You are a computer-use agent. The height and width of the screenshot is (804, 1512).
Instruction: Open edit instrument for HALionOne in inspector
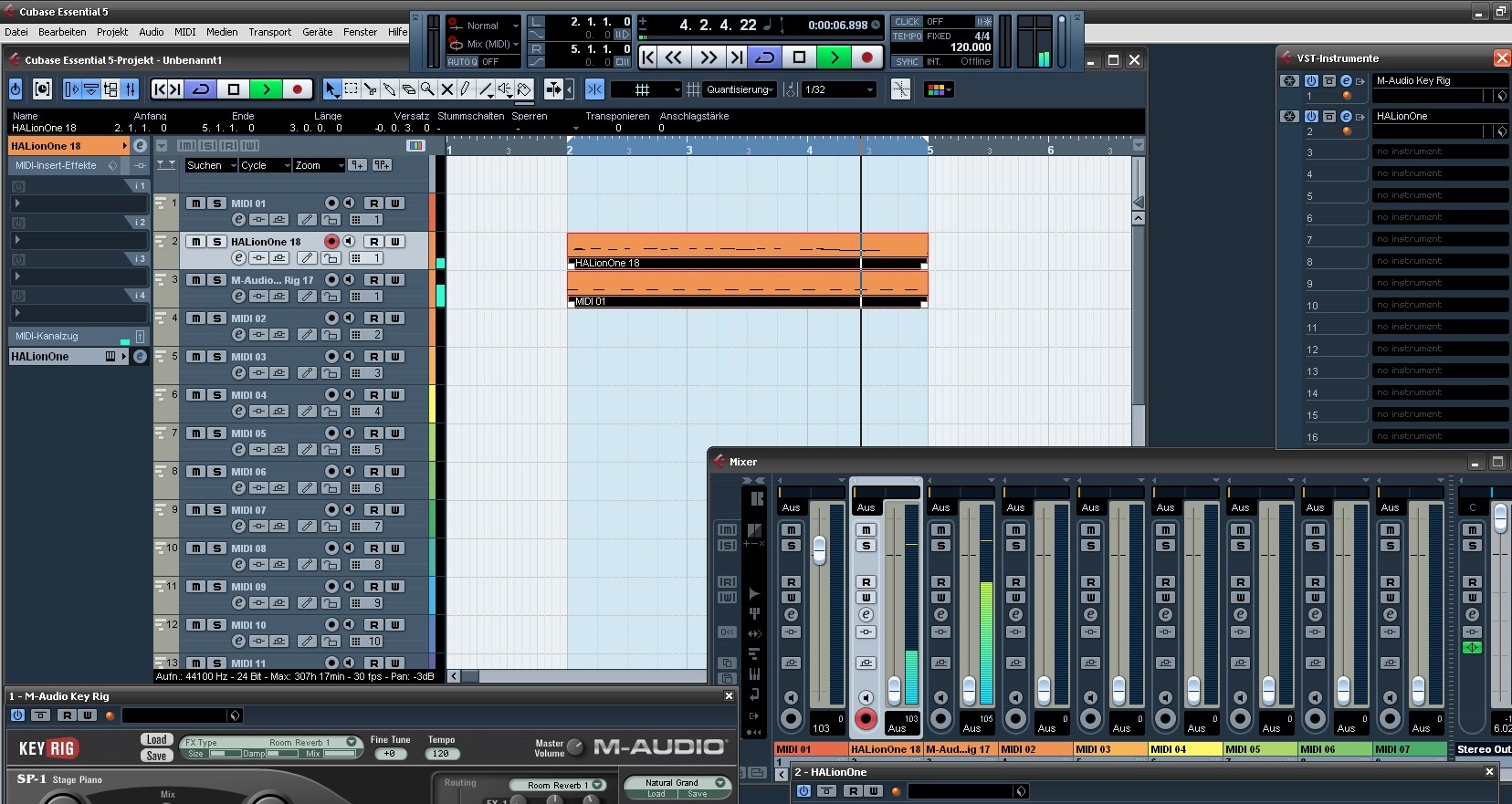click(x=140, y=357)
